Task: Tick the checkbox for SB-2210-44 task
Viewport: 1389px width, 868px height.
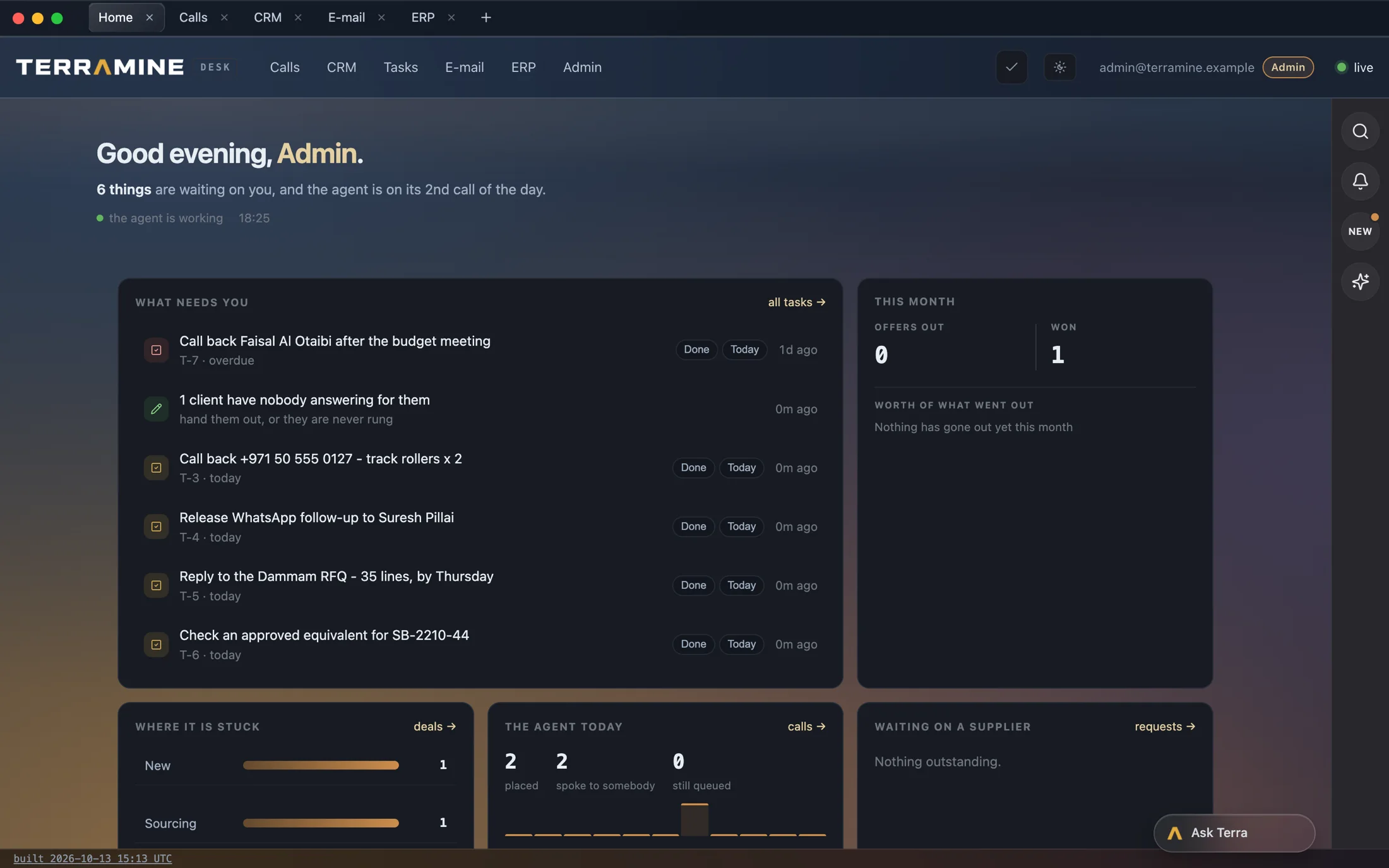Action: tap(156, 645)
